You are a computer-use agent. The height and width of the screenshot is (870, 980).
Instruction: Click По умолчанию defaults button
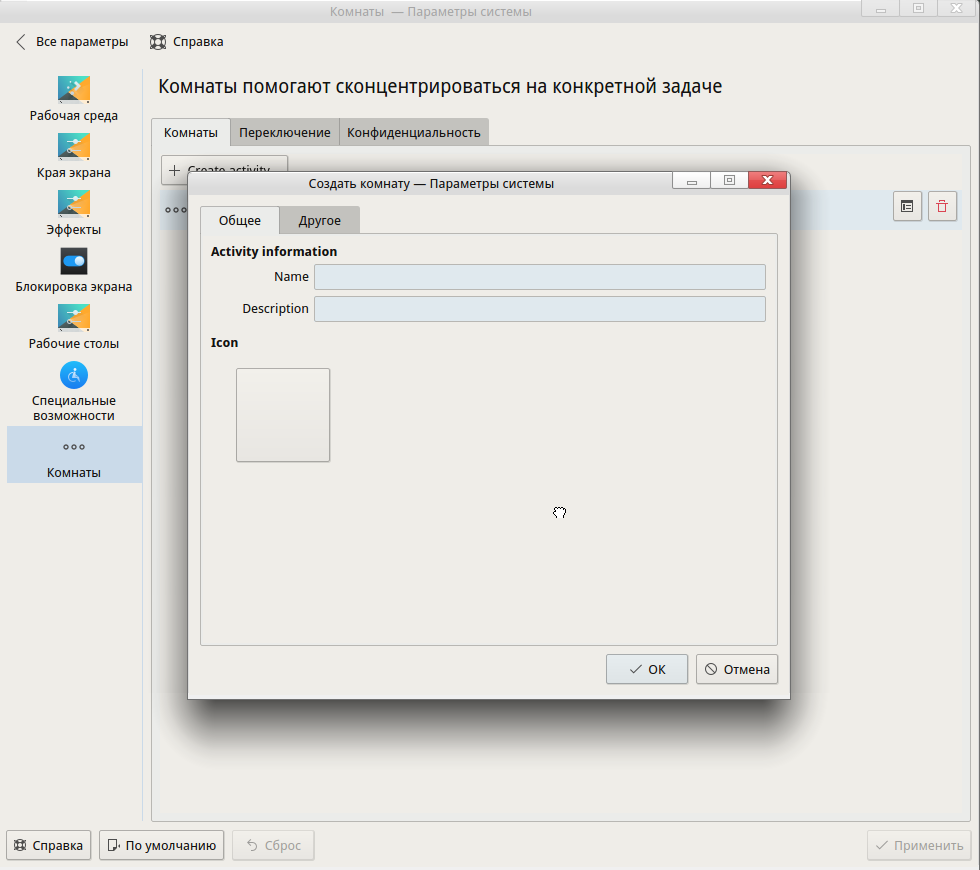(x=162, y=845)
